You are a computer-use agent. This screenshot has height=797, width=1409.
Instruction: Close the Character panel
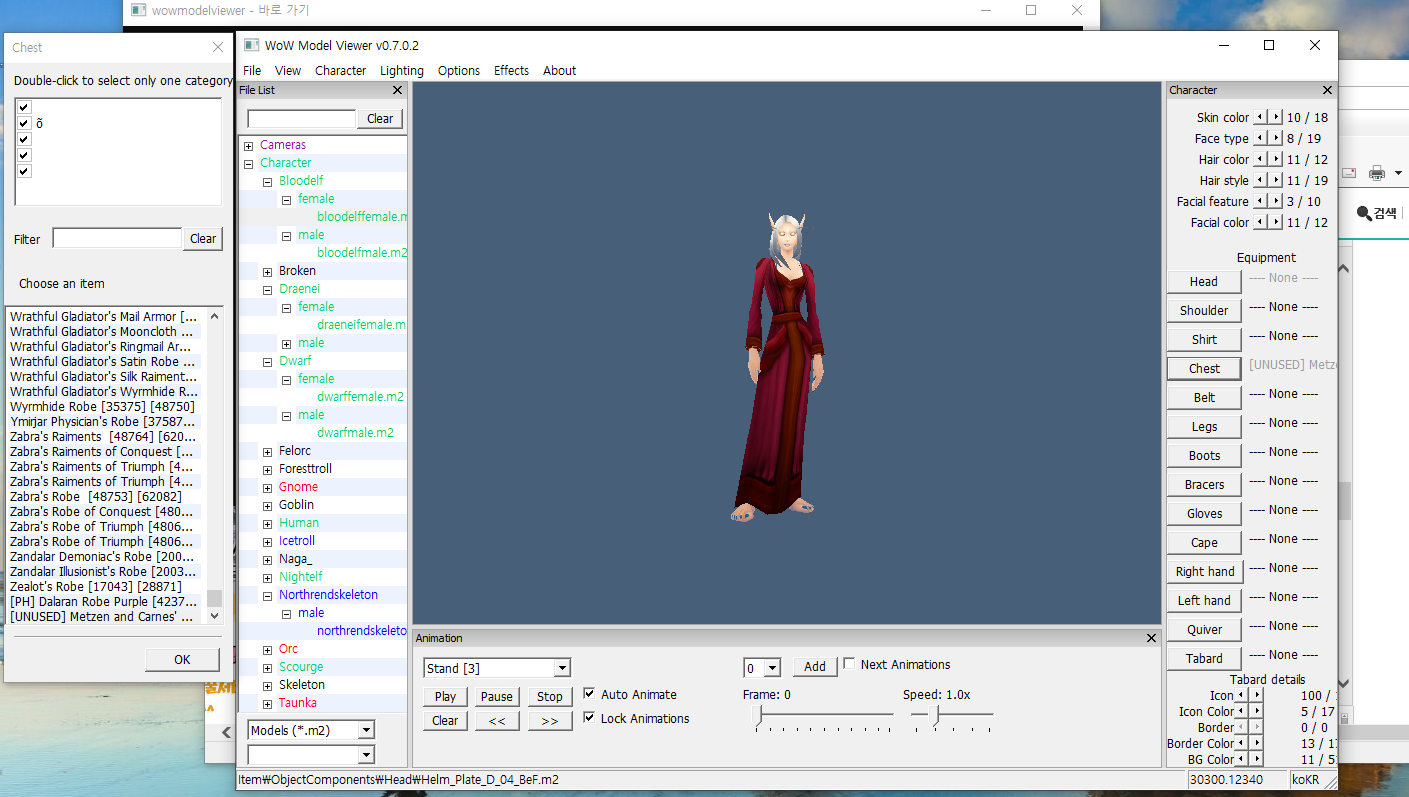(1327, 90)
